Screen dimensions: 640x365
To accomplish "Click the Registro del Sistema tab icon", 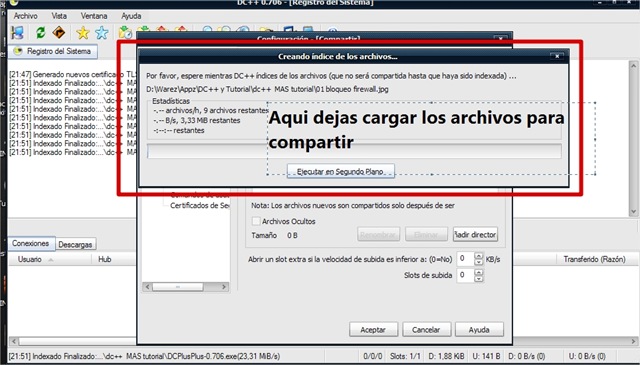I will tap(18, 51).
